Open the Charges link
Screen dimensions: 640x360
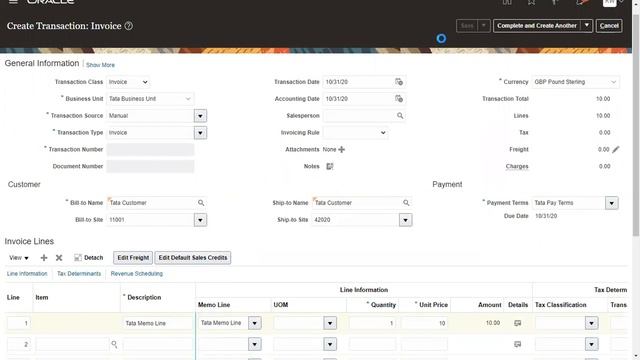coord(517,166)
